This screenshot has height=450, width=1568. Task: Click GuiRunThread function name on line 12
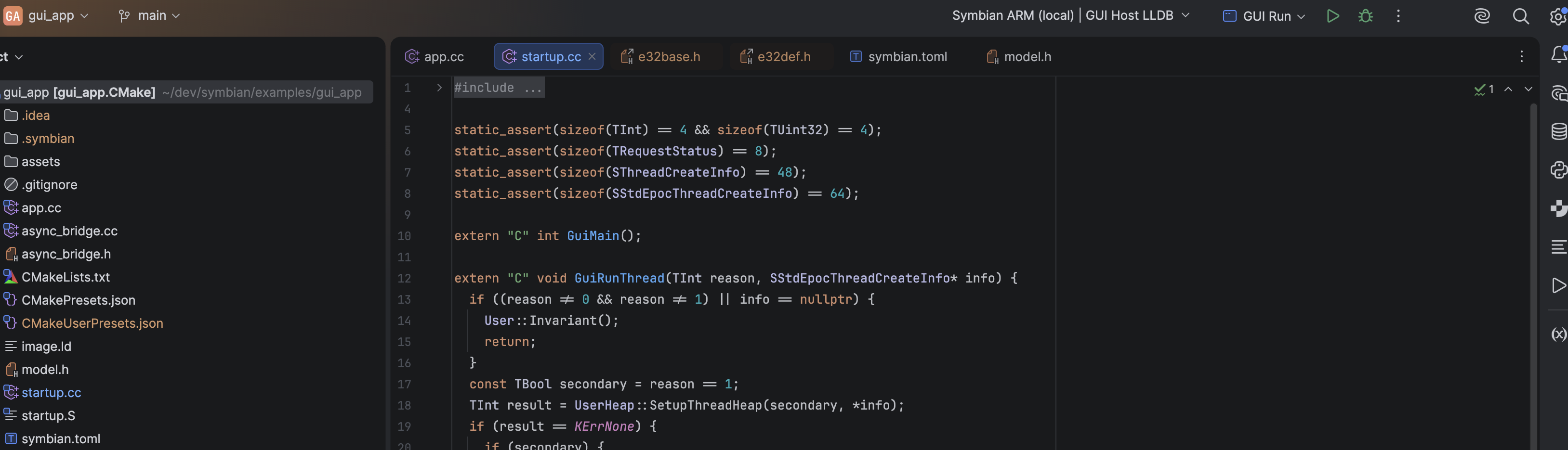(x=619, y=279)
